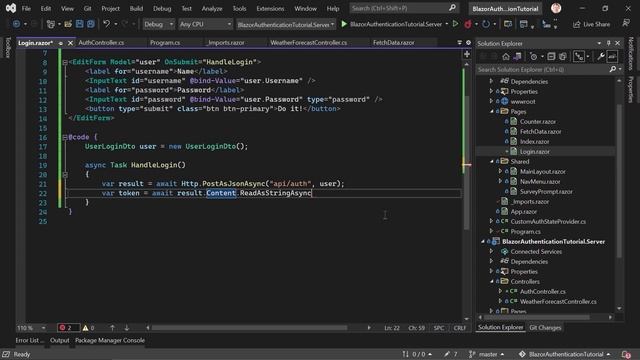The width and height of the screenshot is (640, 360).
Task: Click the Live Share button
Action: tap(591, 24)
